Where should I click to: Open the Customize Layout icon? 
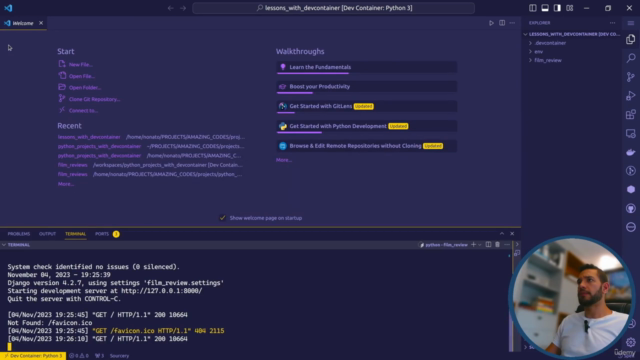click(x=569, y=8)
